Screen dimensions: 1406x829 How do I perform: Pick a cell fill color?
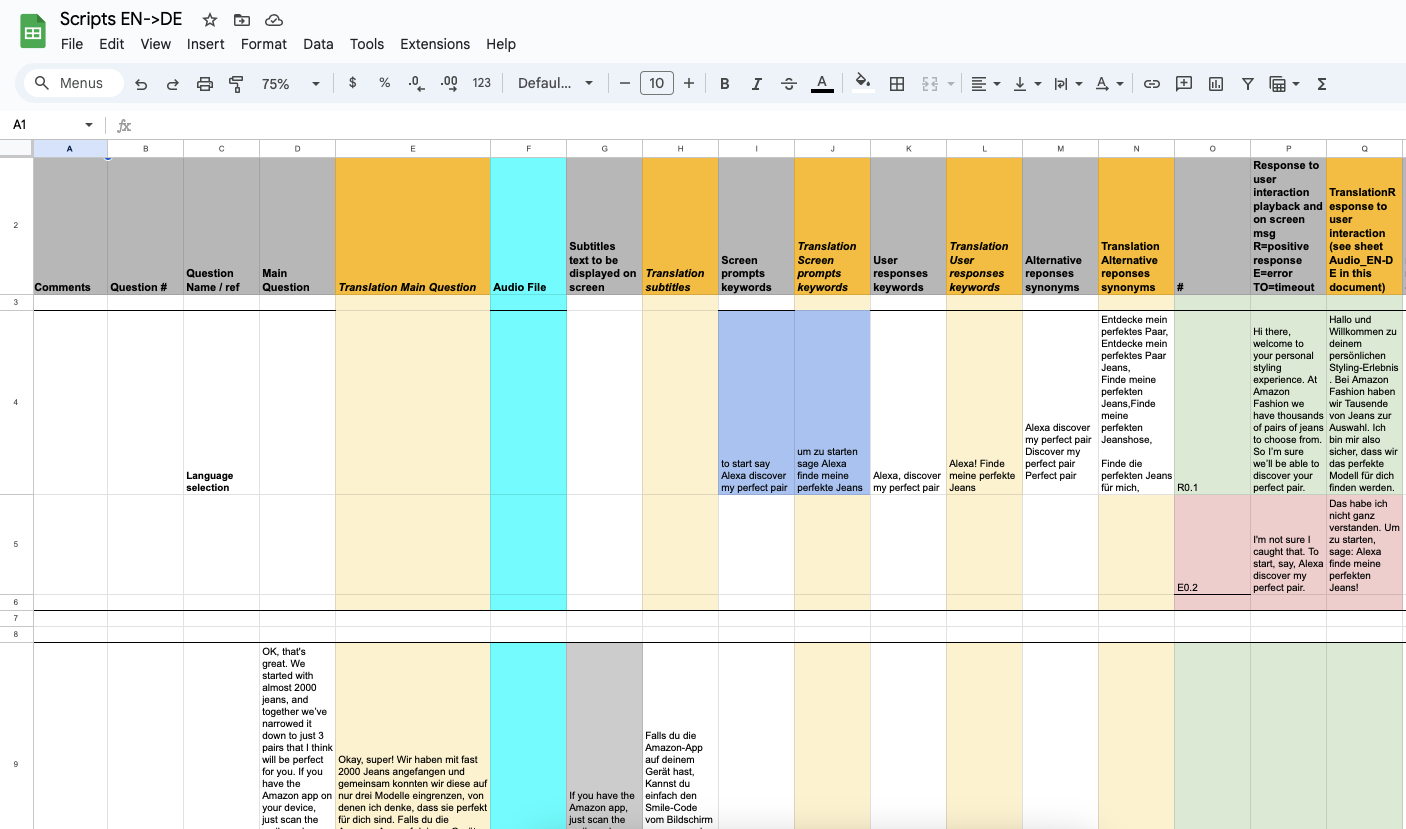[862, 84]
